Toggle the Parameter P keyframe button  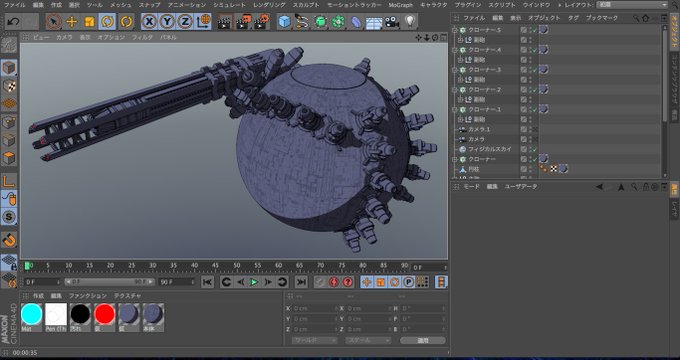click(409, 282)
